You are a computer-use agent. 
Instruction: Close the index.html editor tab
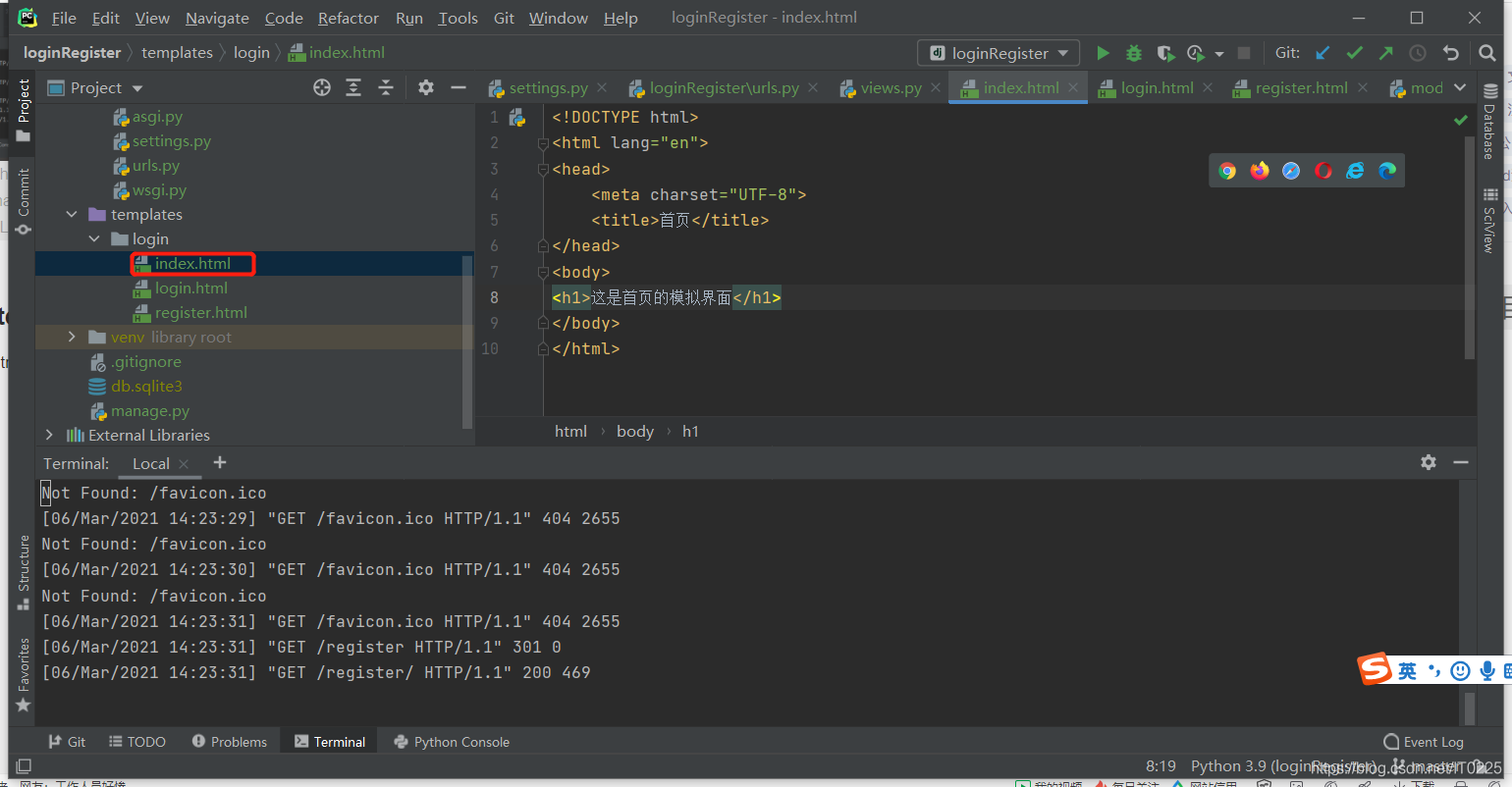coord(1073,87)
